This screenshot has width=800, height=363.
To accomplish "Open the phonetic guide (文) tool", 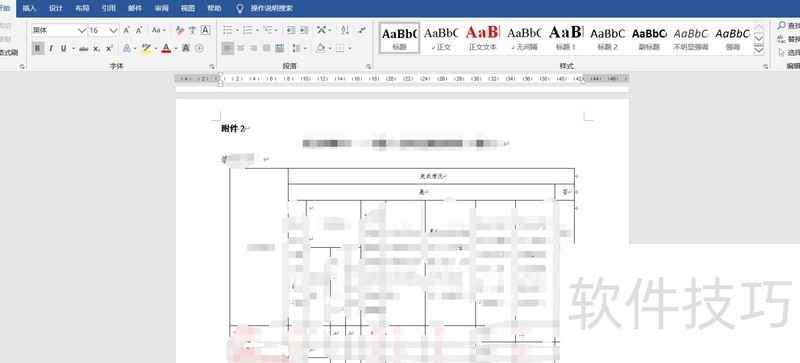I will [x=192, y=30].
